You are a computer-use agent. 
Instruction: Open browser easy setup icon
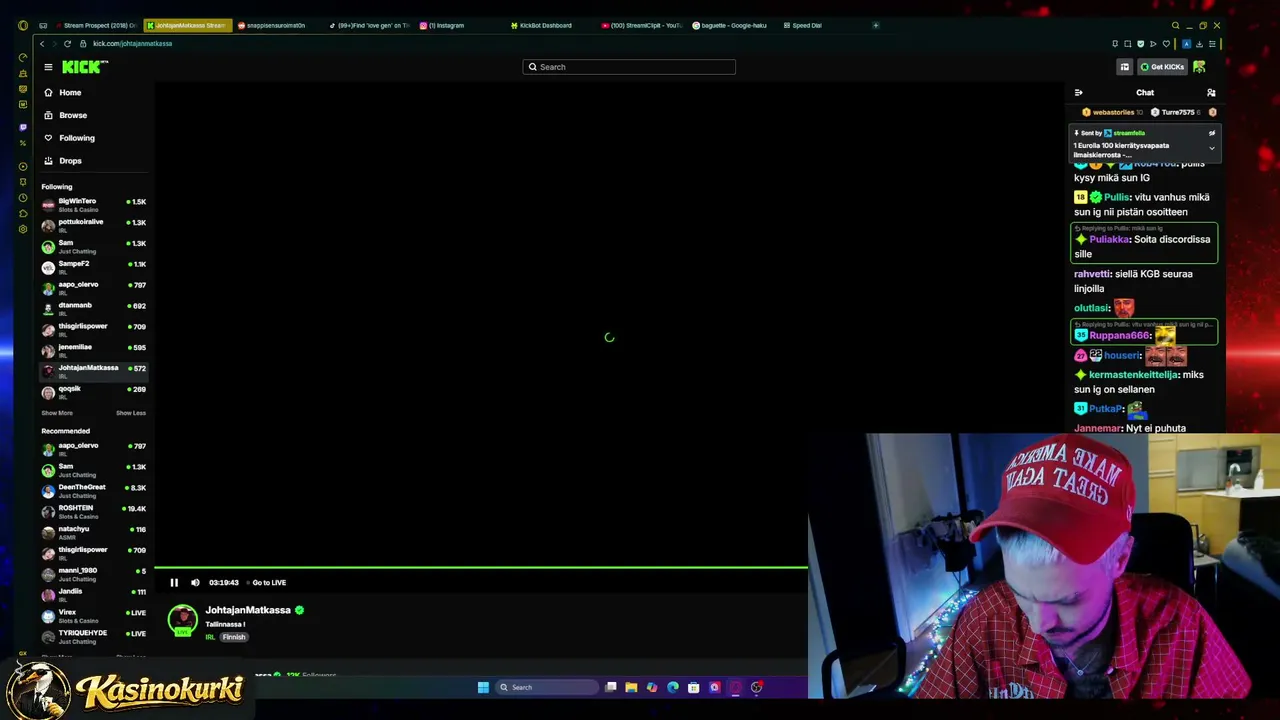pos(1212,44)
